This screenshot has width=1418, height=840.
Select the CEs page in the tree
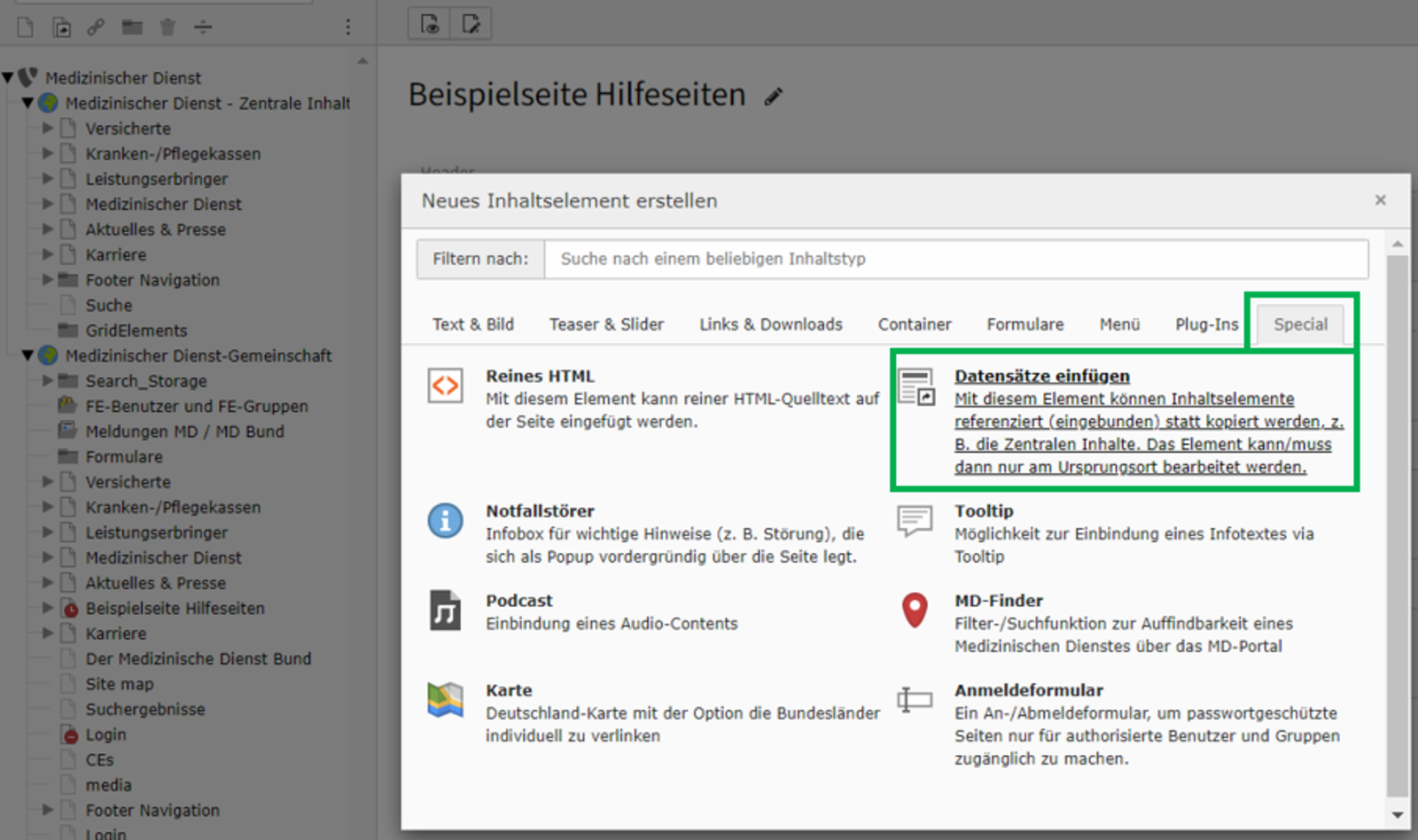pos(99,759)
